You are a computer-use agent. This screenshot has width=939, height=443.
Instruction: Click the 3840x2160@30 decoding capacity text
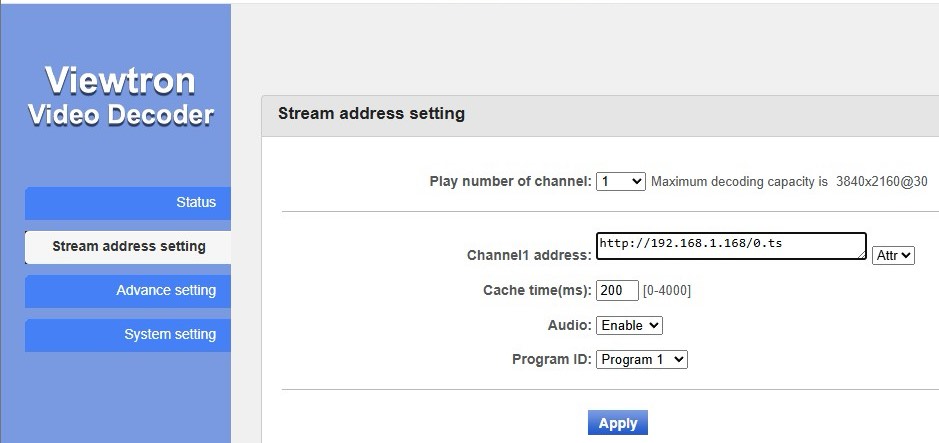click(x=882, y=182)
